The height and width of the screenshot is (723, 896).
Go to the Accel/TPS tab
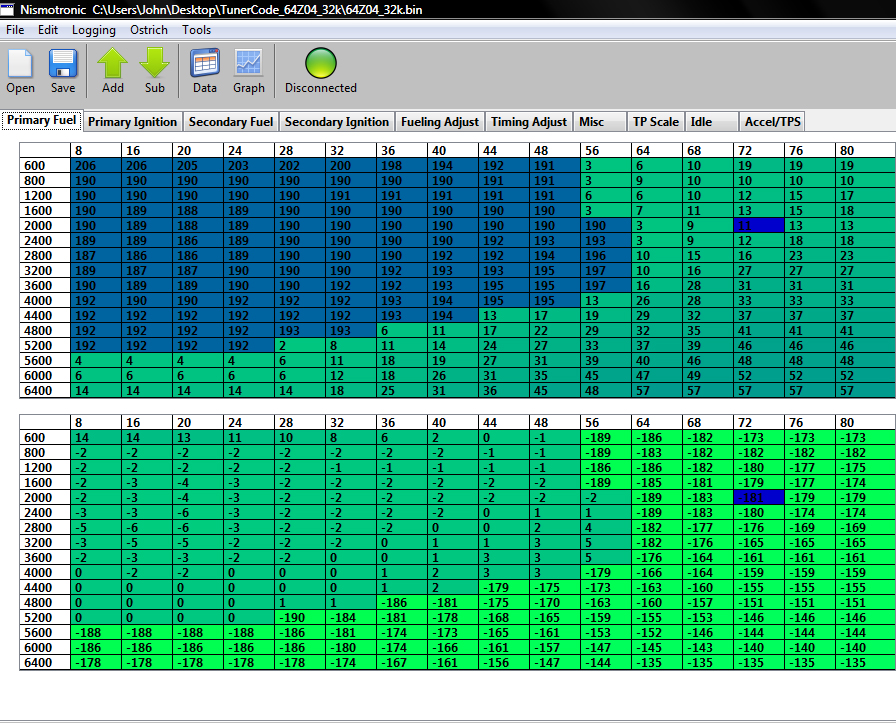click(773, 122)
